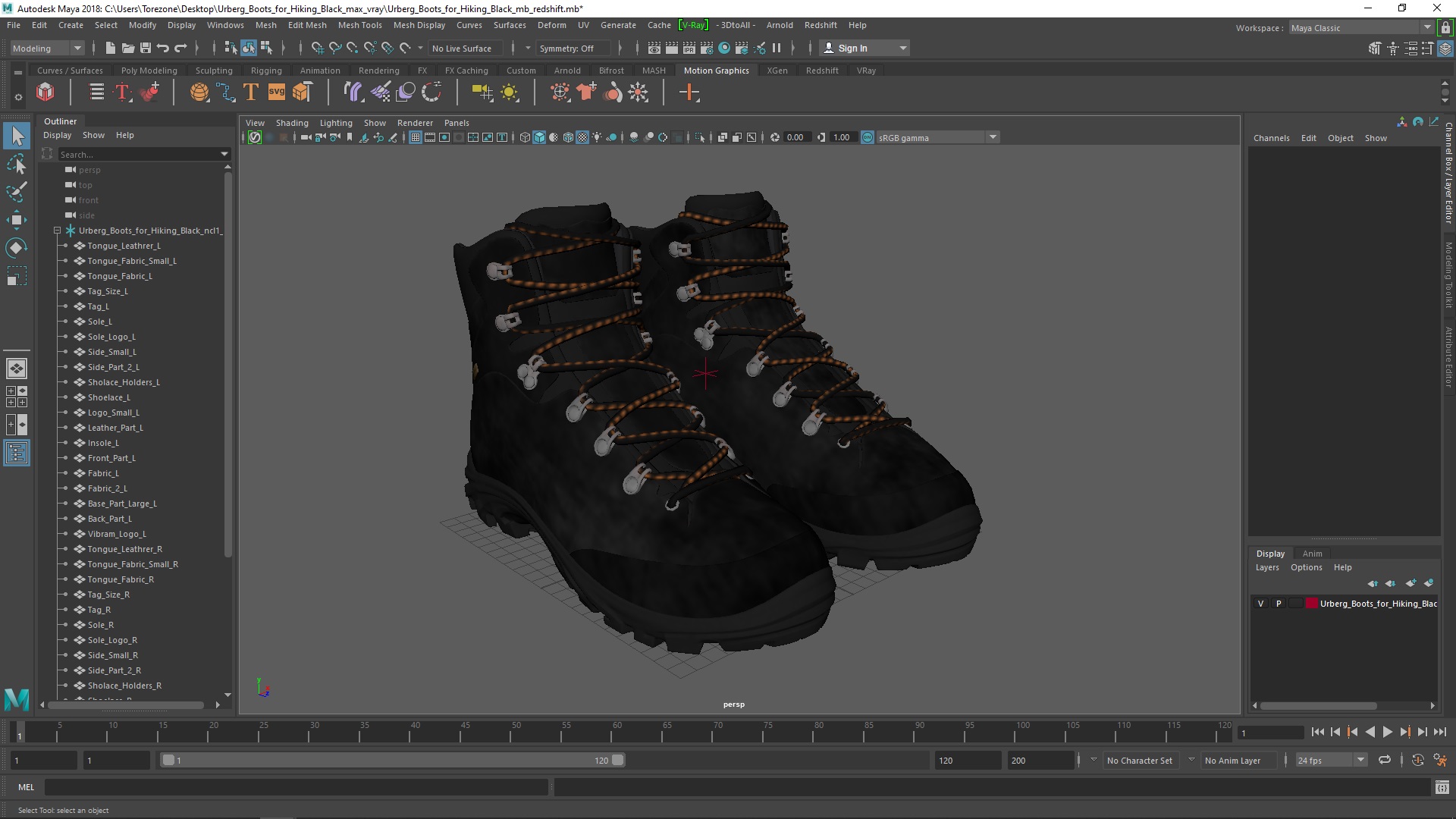Click the IPR render icon
The image size is (1456, 819).
click(689, 48)
